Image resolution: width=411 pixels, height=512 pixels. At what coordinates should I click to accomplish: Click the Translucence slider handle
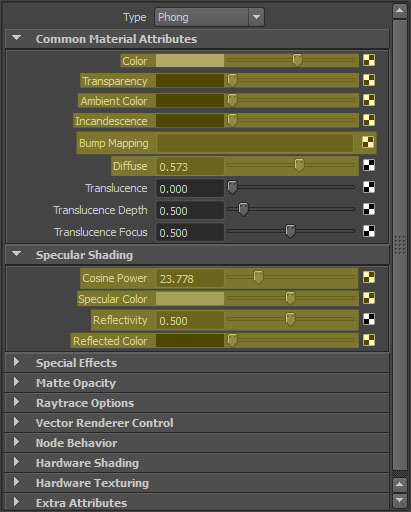(x=232, y=187)
